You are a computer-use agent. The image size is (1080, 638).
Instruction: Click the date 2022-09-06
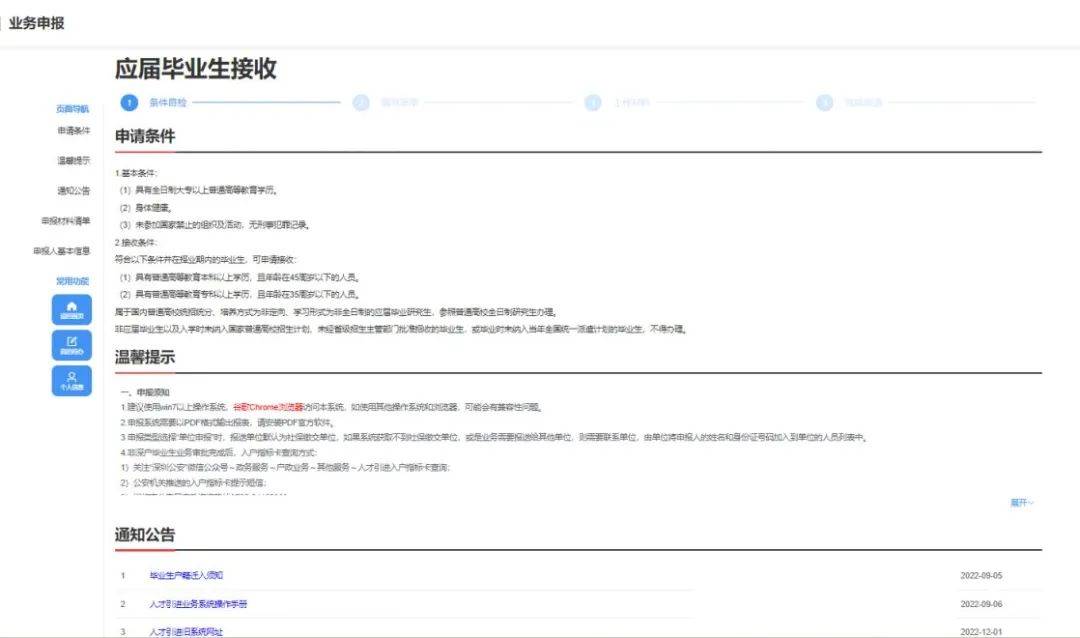coord(981,604)
